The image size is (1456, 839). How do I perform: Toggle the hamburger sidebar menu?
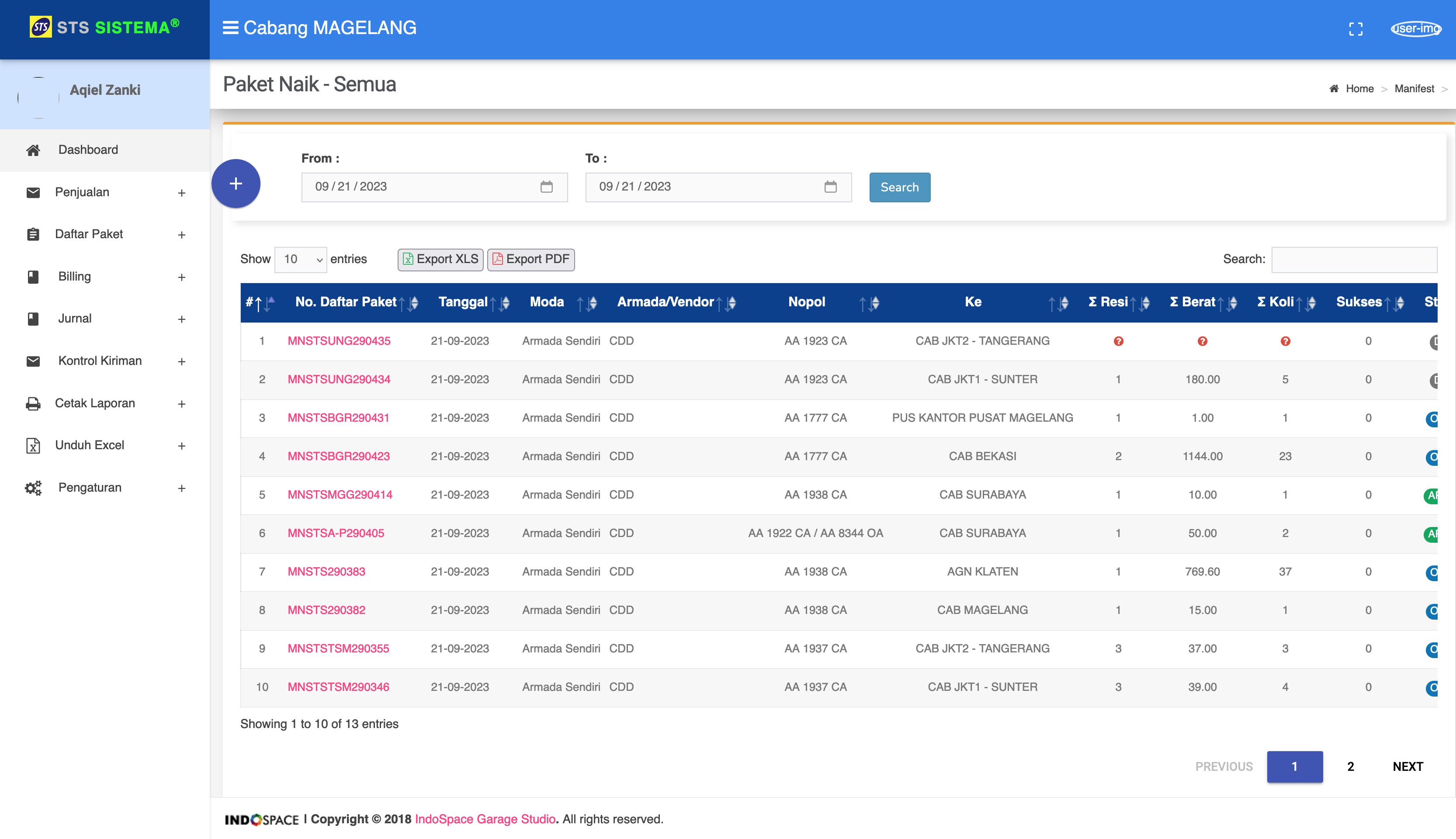coord(230,28)
